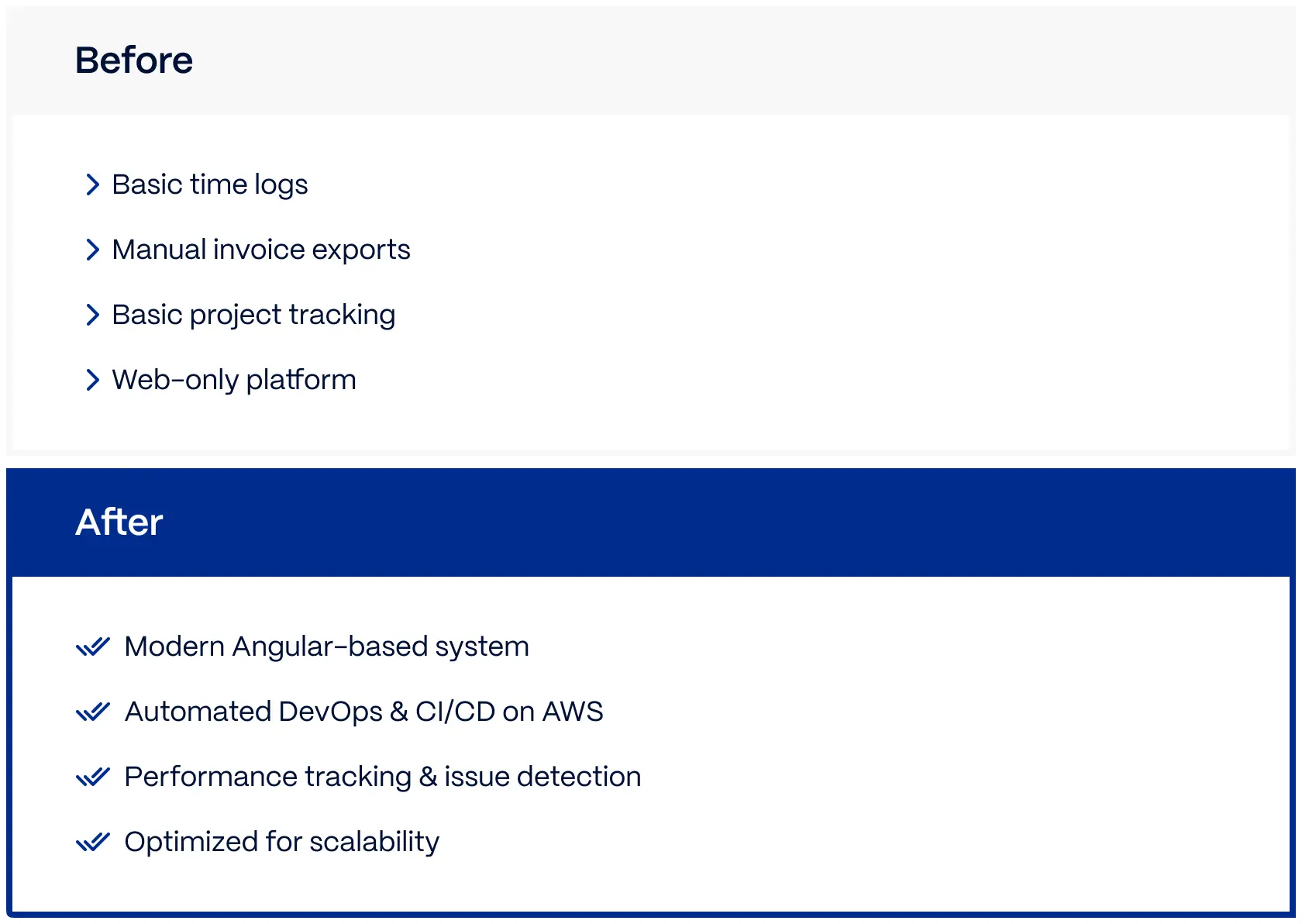Click the chevron beside Basic project tracking
This screenshot has width=1302, height=924.
(x=93, y=315)
